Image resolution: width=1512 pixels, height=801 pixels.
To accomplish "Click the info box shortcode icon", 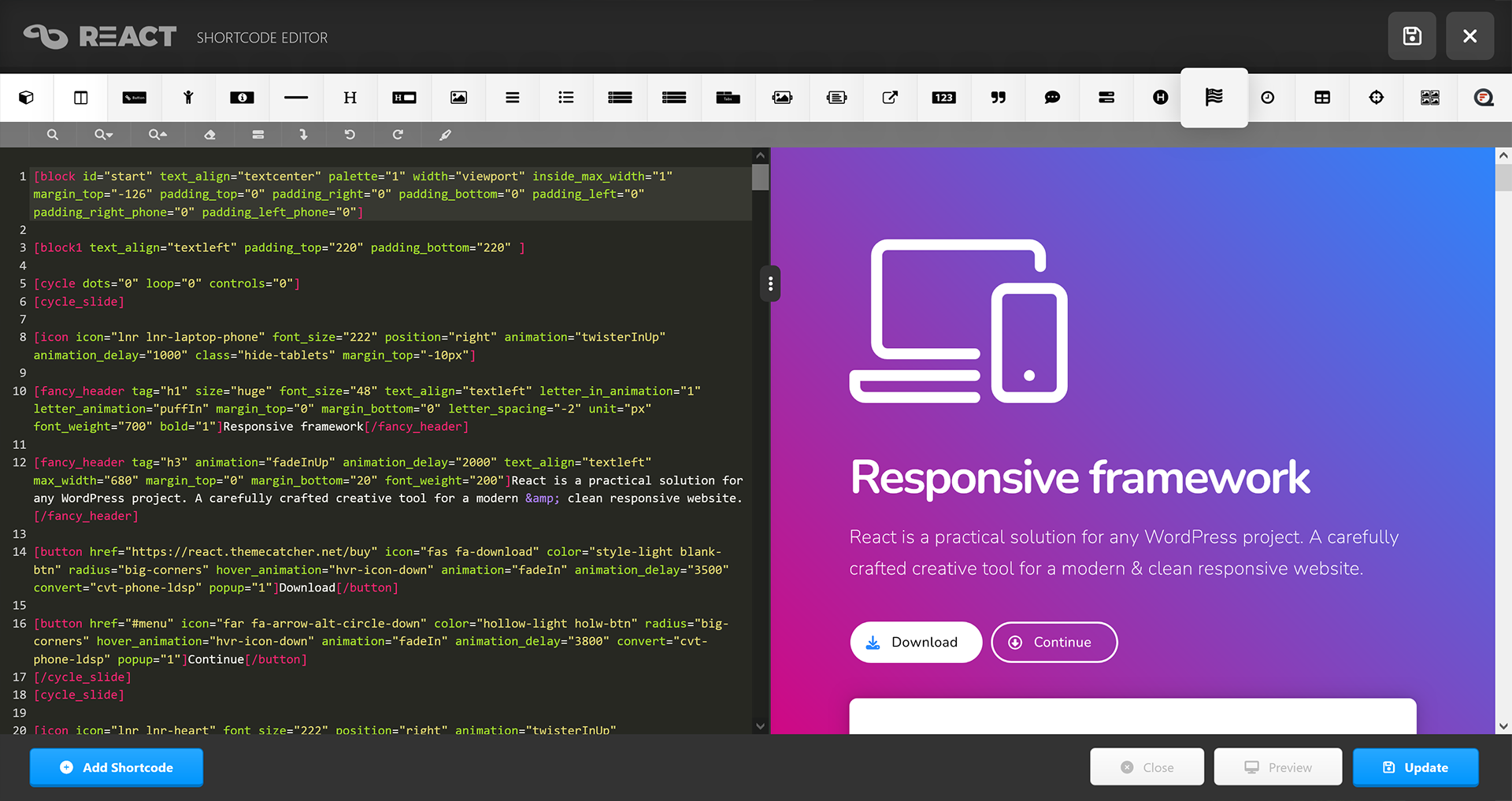I will [242, 98].
